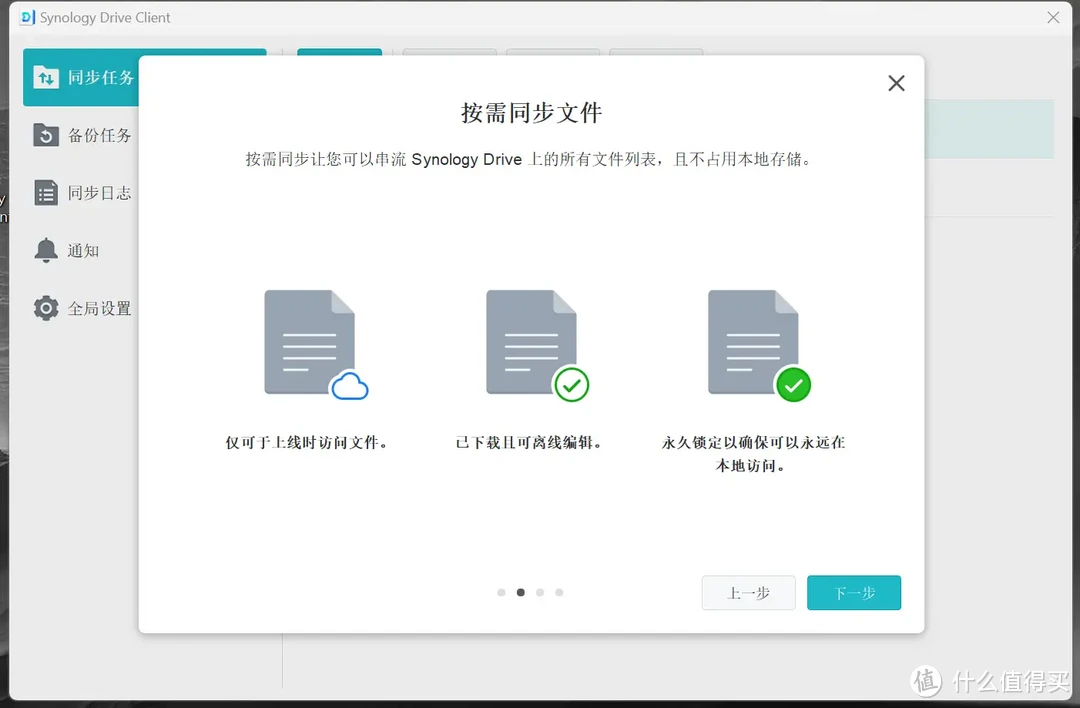Click the solid green checkmark on right document

pos(794,385)
